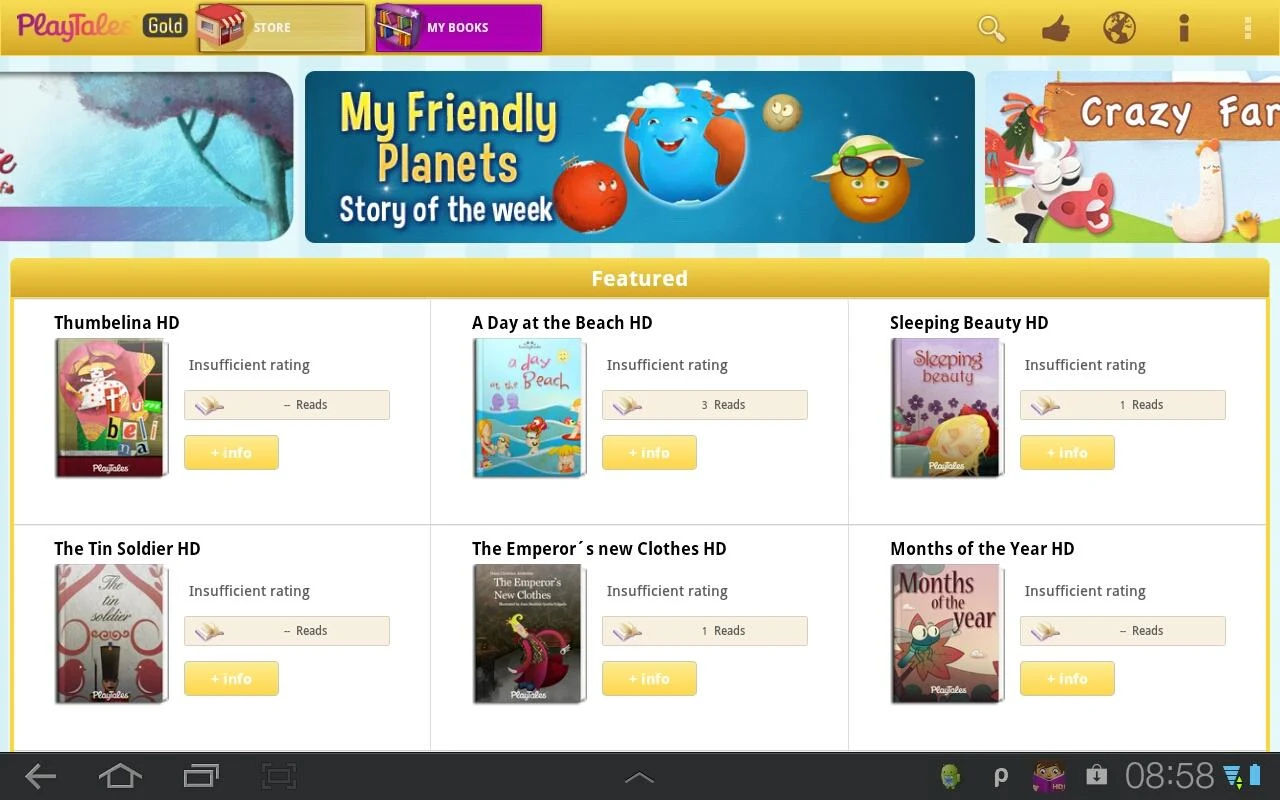Tap the download notification icon in status bar
1280x800 pixels.
[x=1097, y=775]
